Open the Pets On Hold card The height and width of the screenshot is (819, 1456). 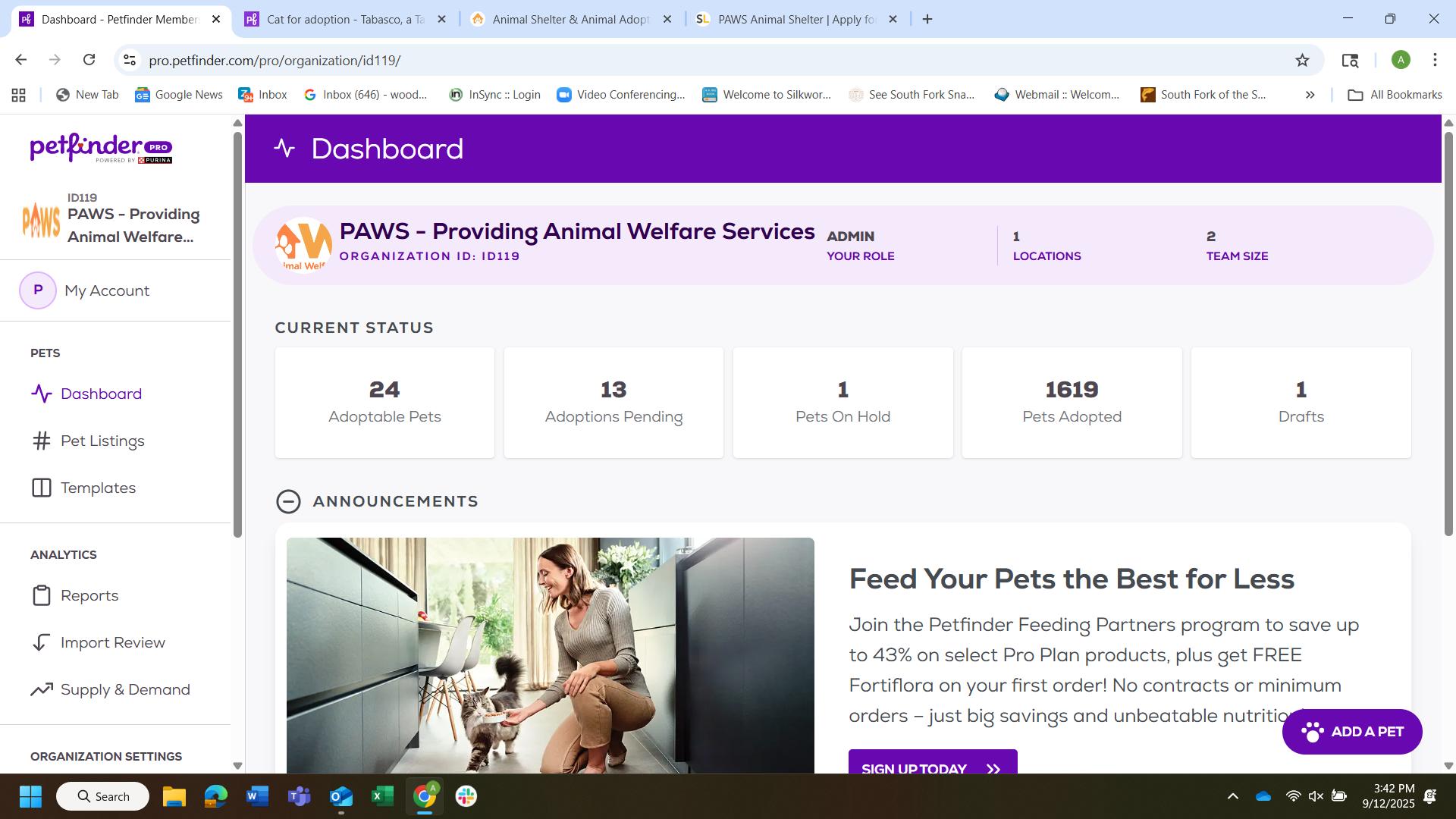pos(843,403)
